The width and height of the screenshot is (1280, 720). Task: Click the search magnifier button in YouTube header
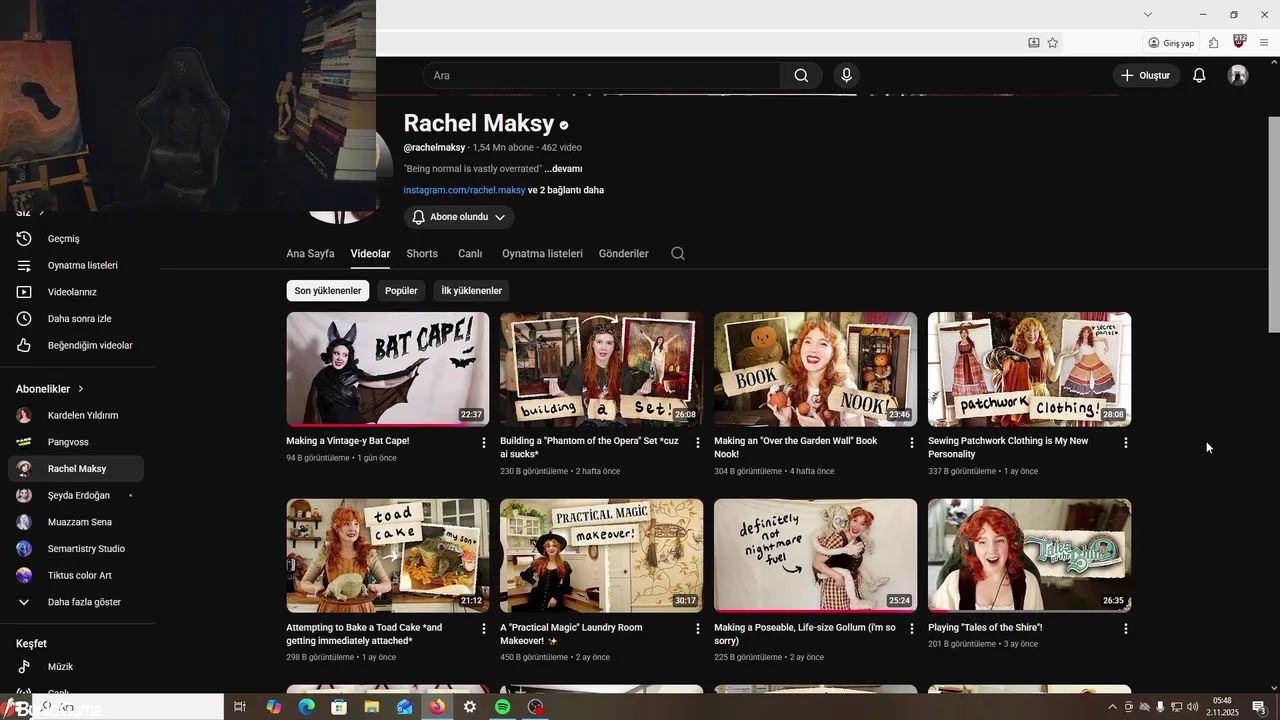[x=801, y=75]
